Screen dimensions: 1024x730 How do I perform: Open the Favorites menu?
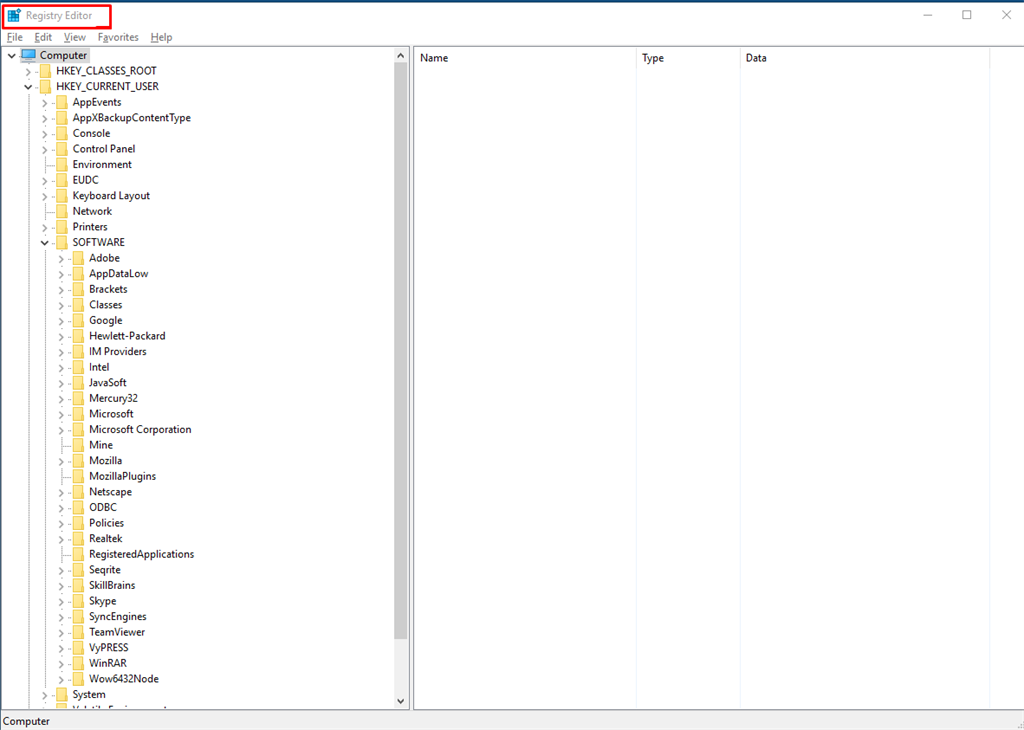click(118, 37)
